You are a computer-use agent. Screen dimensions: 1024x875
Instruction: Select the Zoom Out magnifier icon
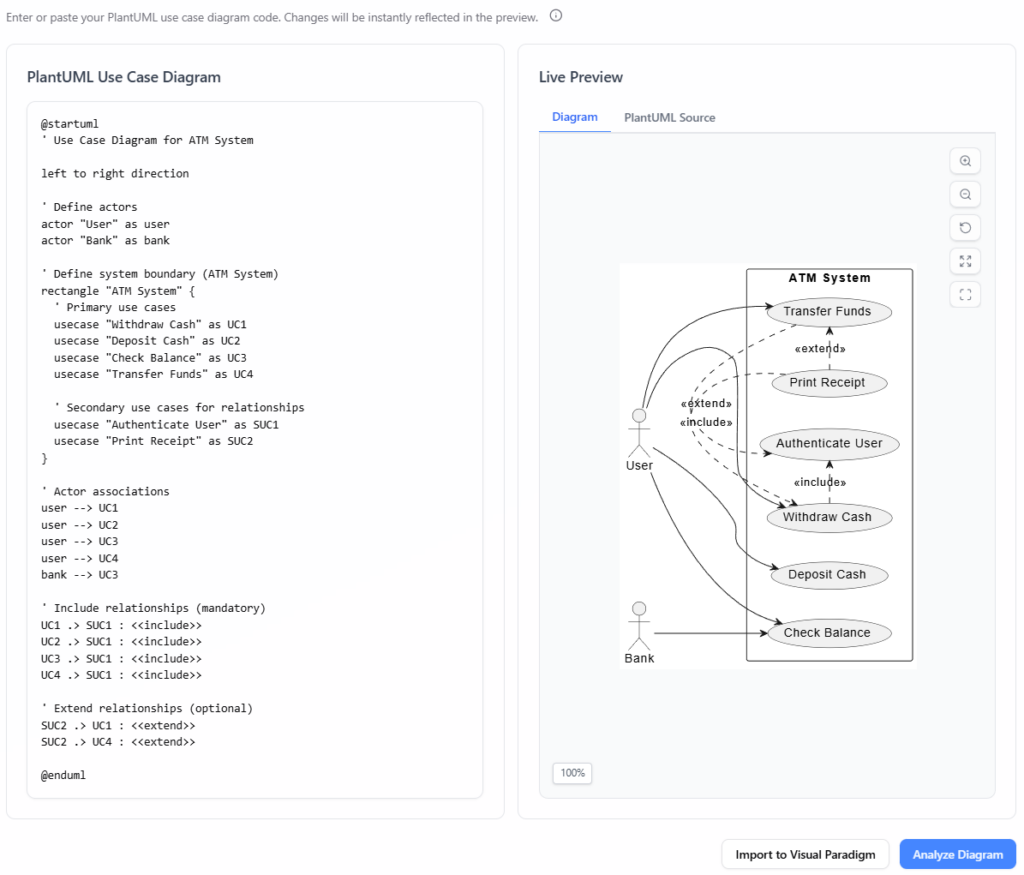click(x=964, y=194)
